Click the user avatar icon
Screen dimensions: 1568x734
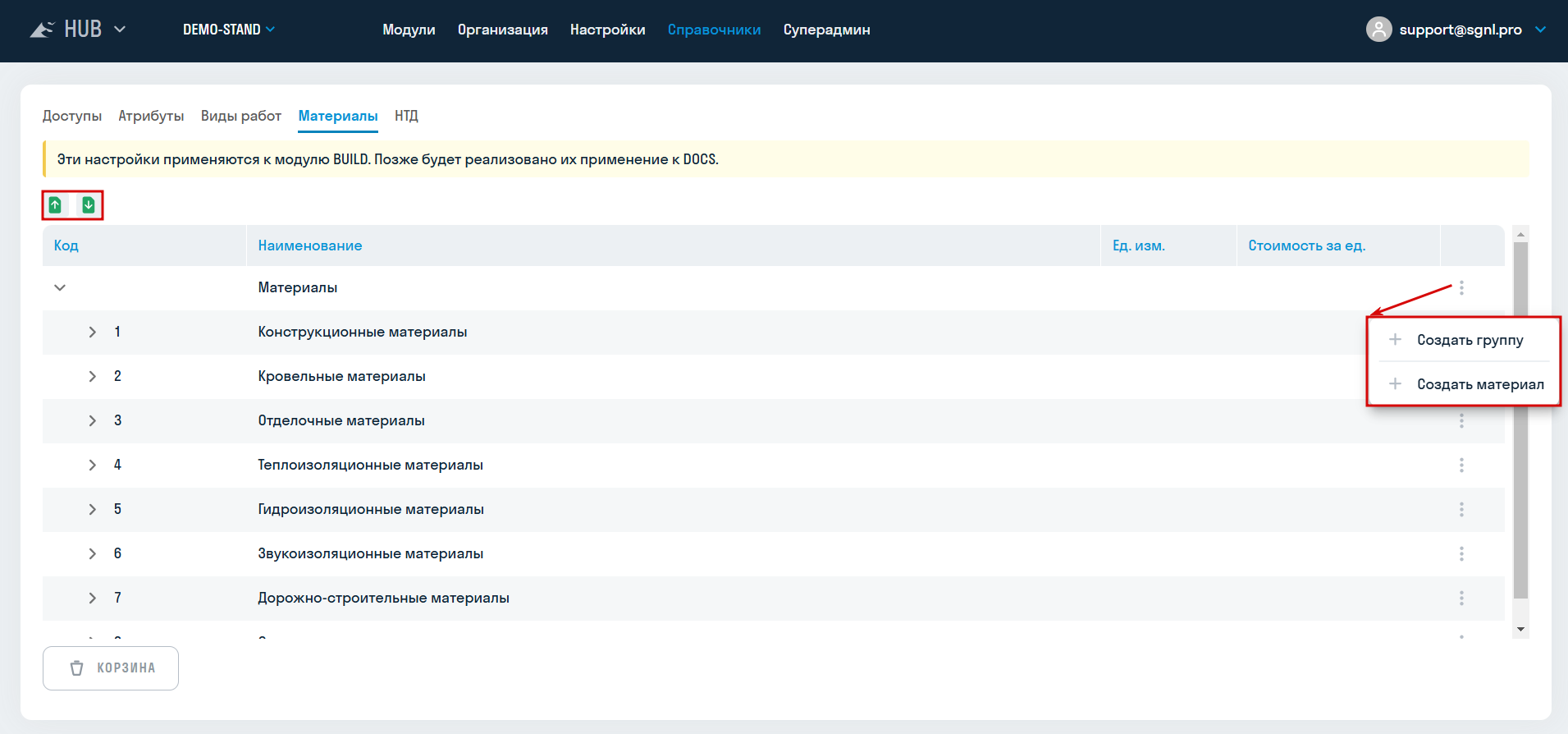click(1379, 30)
